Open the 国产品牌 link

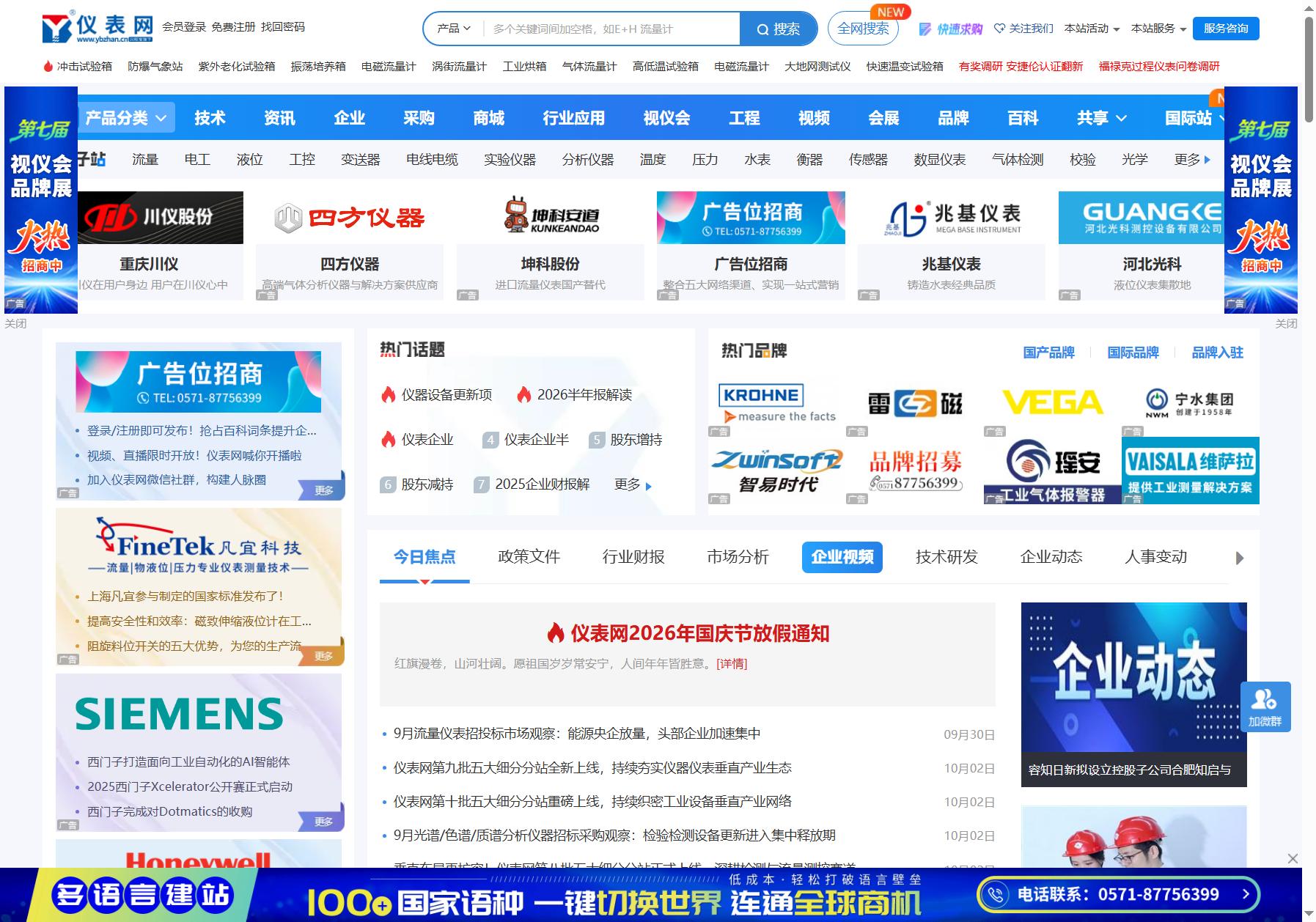click(x=1048, y=353)
